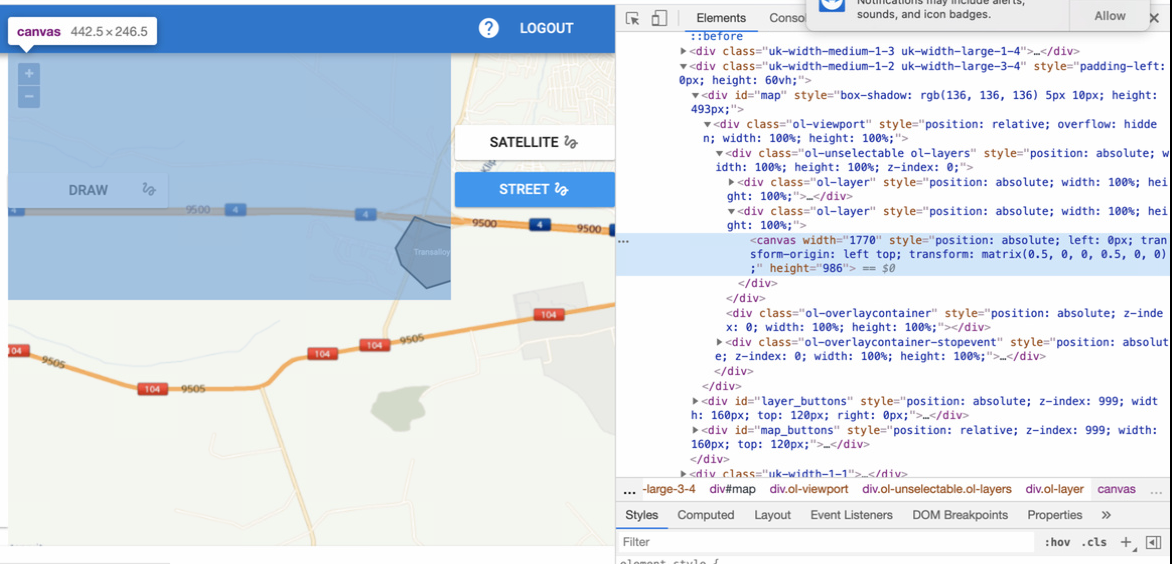
Task: Open the Computed tab
Action: (706, 515)
